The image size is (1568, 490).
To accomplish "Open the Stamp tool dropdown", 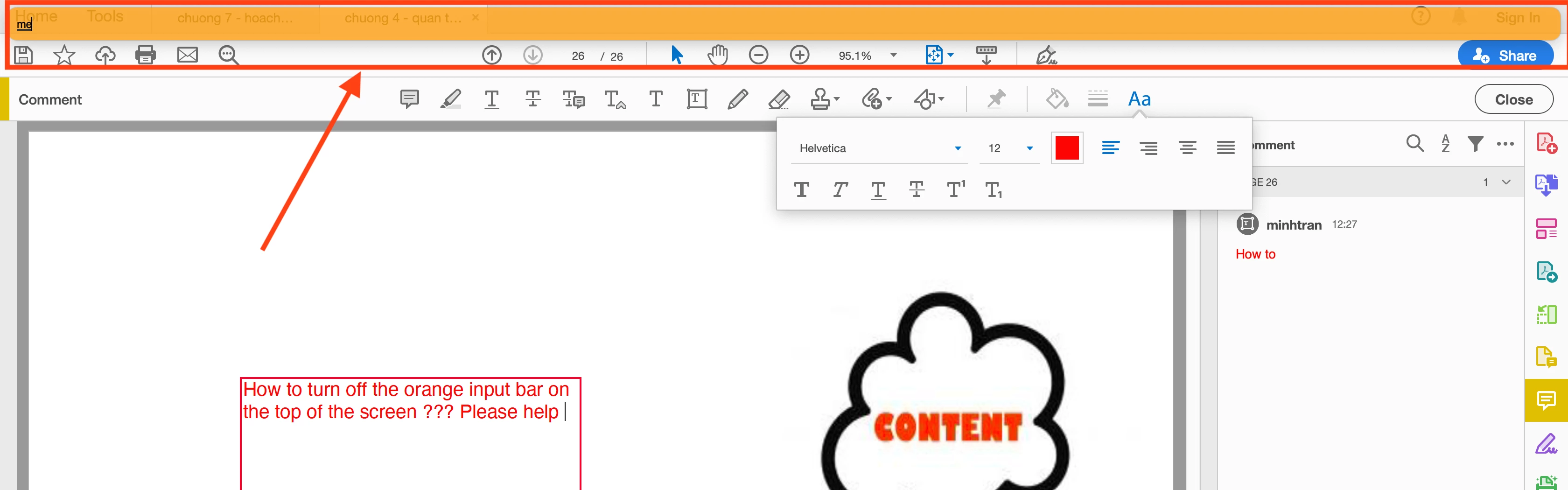I will tap(825, 98).
